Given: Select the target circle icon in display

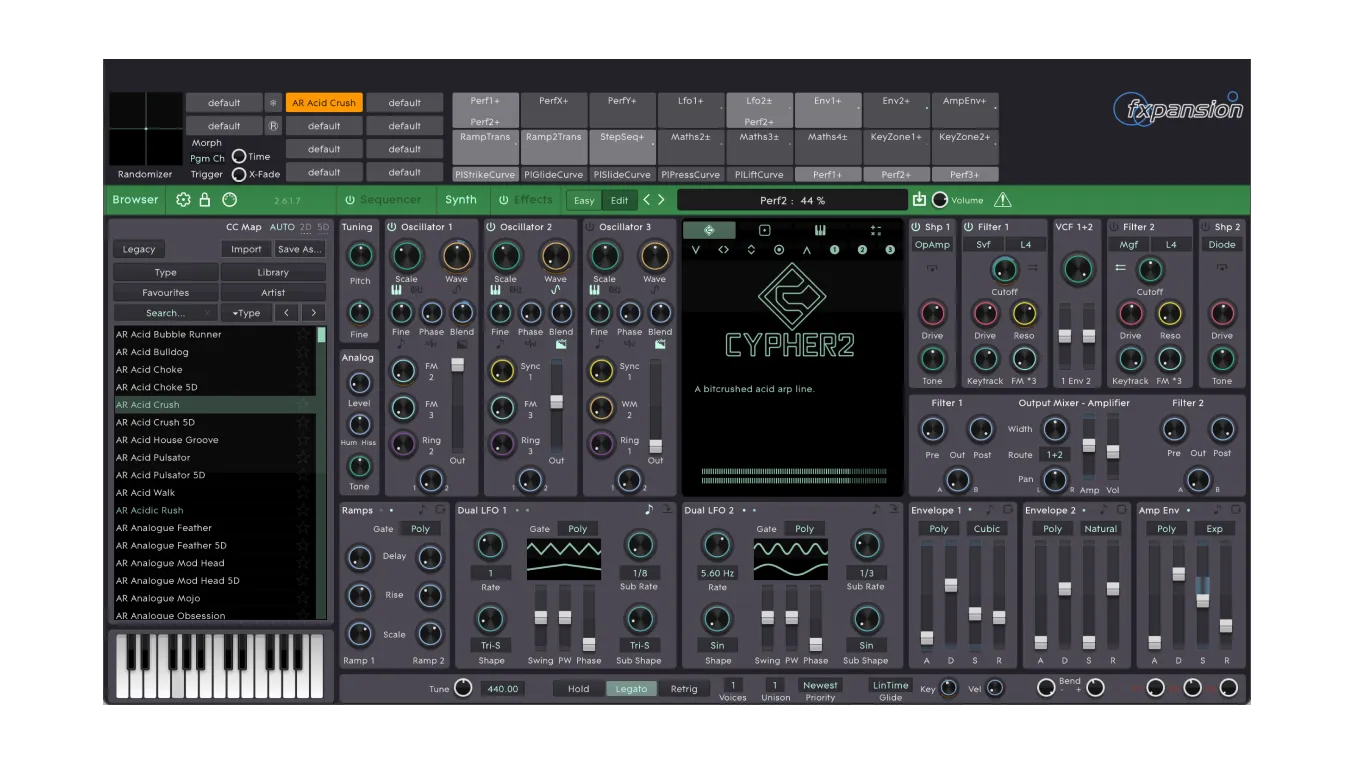Looking at the screenshot, I should click(x=779, y=250).
